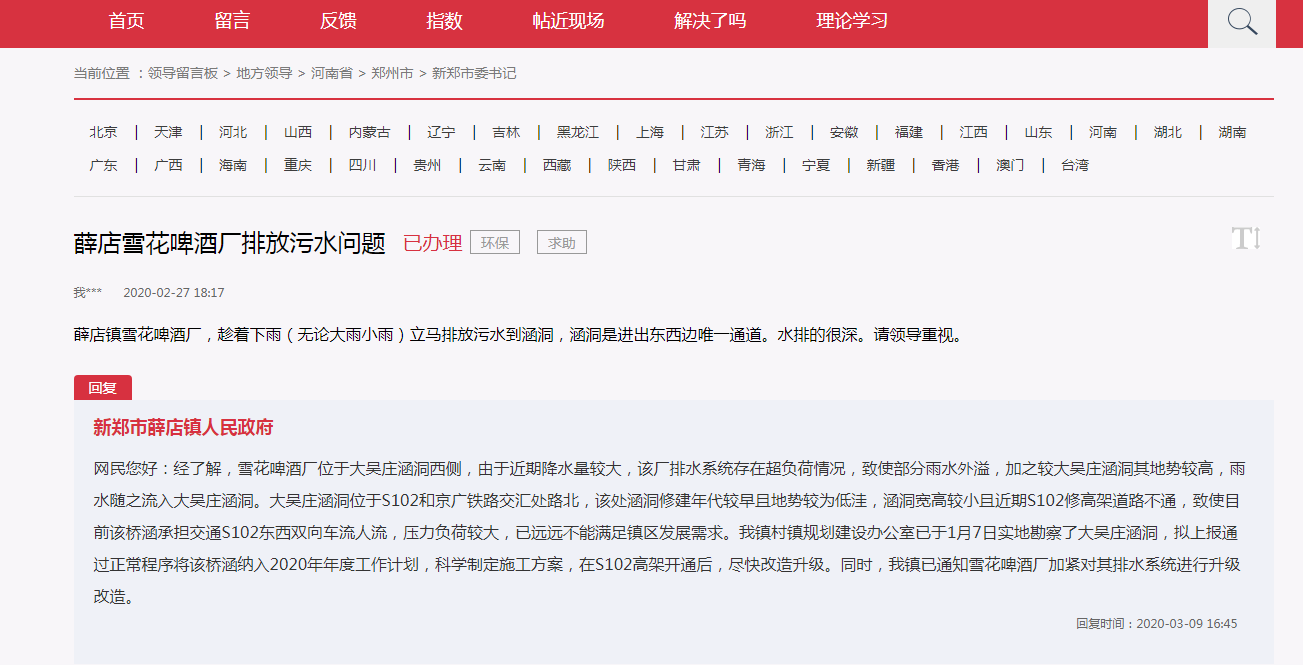Go to 首页 in the top navigation
This screenshot has width=1303, height=665.
point(127,21)
